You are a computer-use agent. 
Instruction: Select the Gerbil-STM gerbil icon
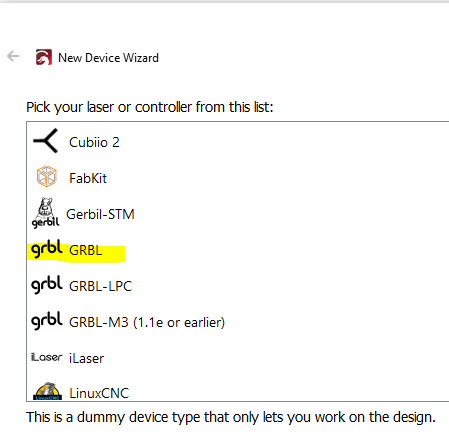46,213
